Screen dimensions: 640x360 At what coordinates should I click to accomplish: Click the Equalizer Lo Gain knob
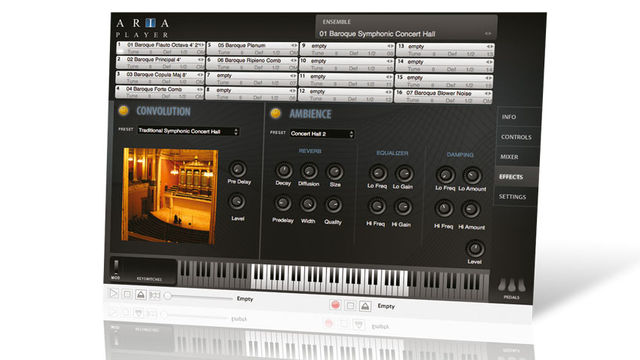coord(404,174)
